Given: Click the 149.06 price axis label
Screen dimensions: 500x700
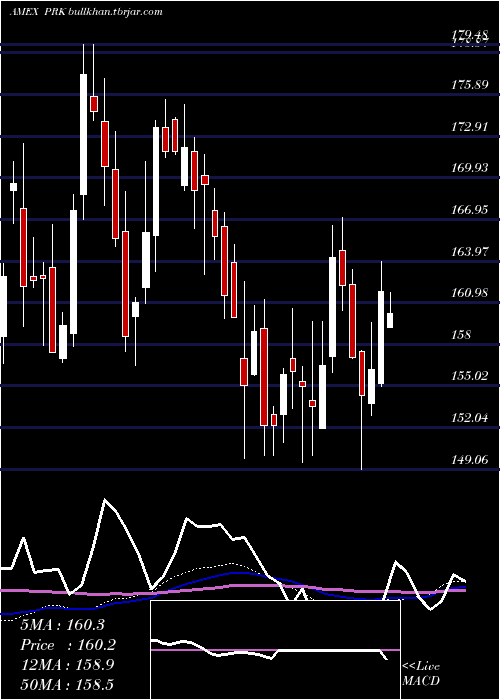Looking at the screenshot, I should [470, 459].
